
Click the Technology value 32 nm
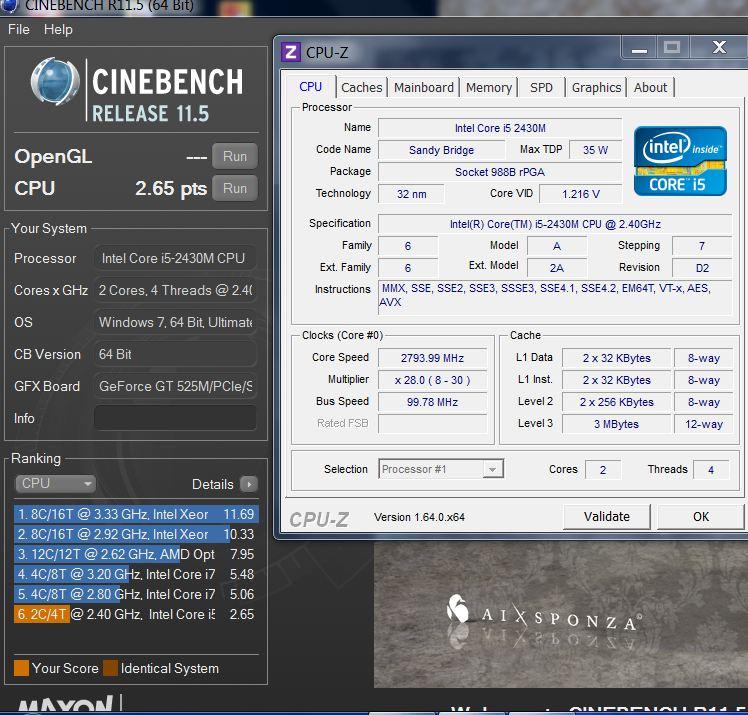pyautogui.click(x=411, y=194)
